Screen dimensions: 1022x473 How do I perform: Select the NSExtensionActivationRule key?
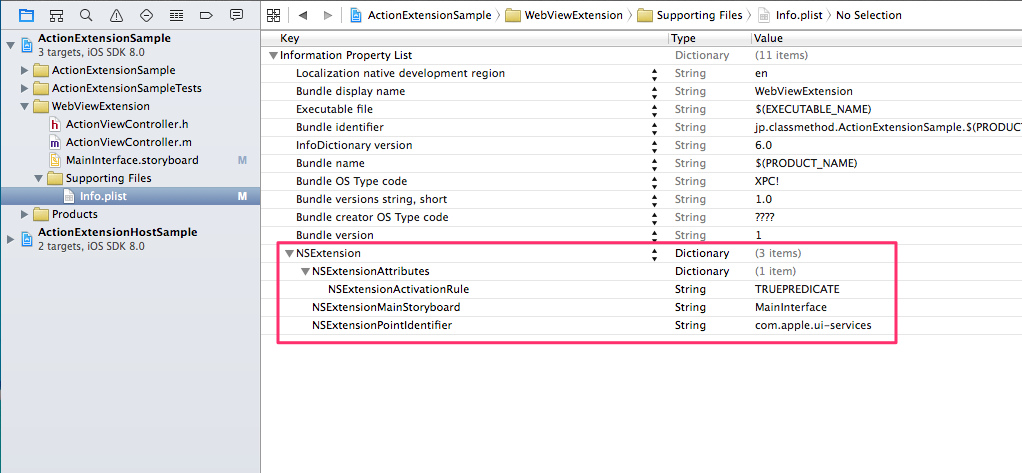coord(398,289)
